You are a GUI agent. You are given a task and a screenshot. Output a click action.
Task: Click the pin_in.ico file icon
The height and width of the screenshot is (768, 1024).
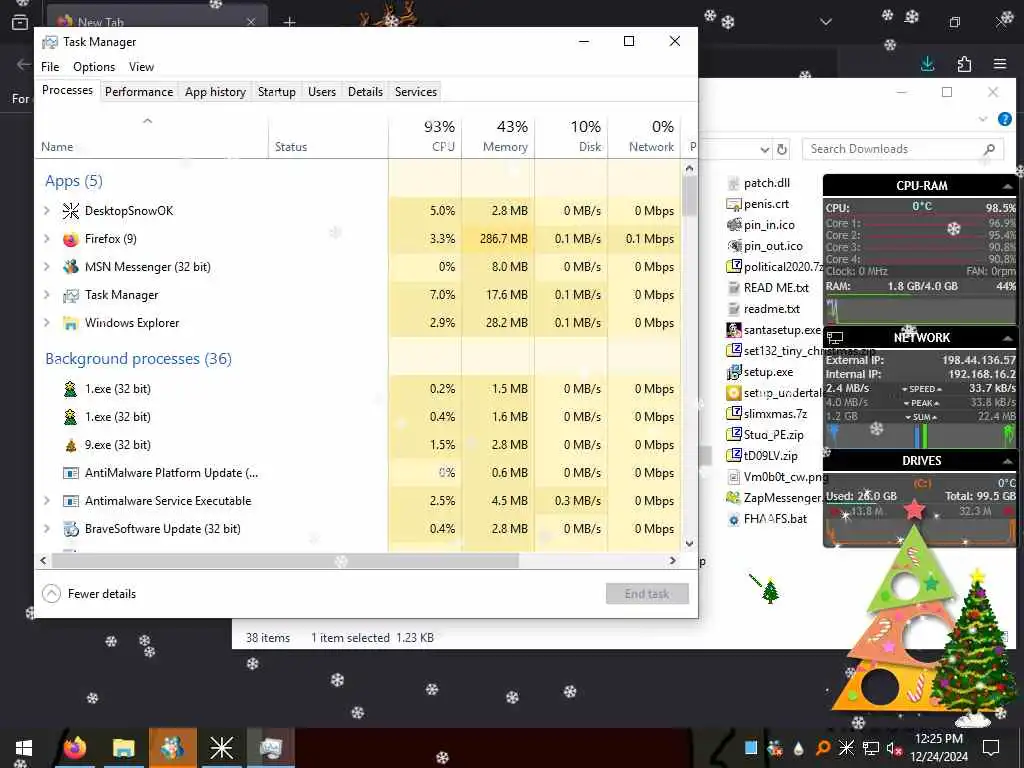coord(734,225)
